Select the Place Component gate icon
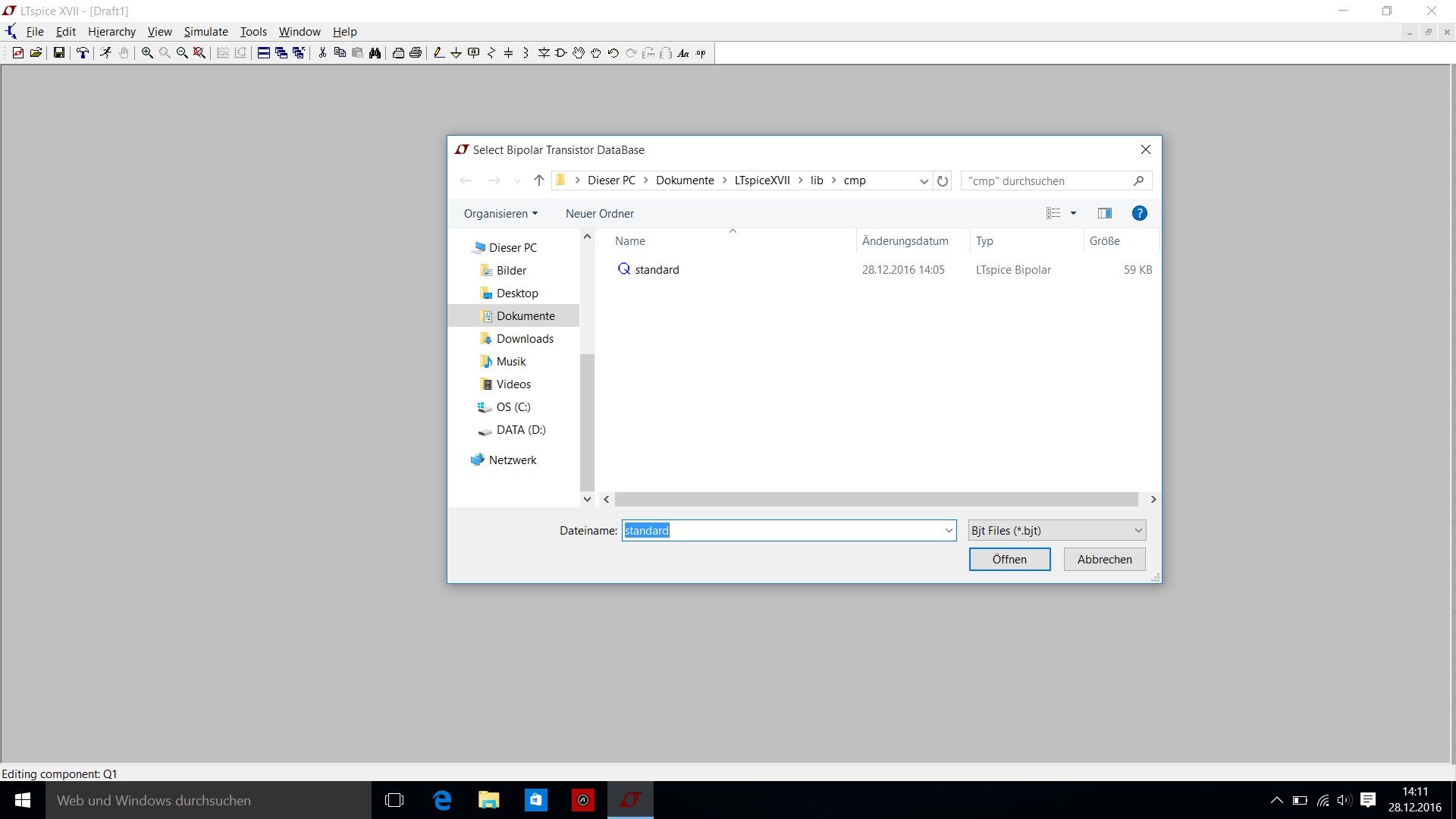Image resolution: width=1456 pixels, height=819 pixels. 561,53
